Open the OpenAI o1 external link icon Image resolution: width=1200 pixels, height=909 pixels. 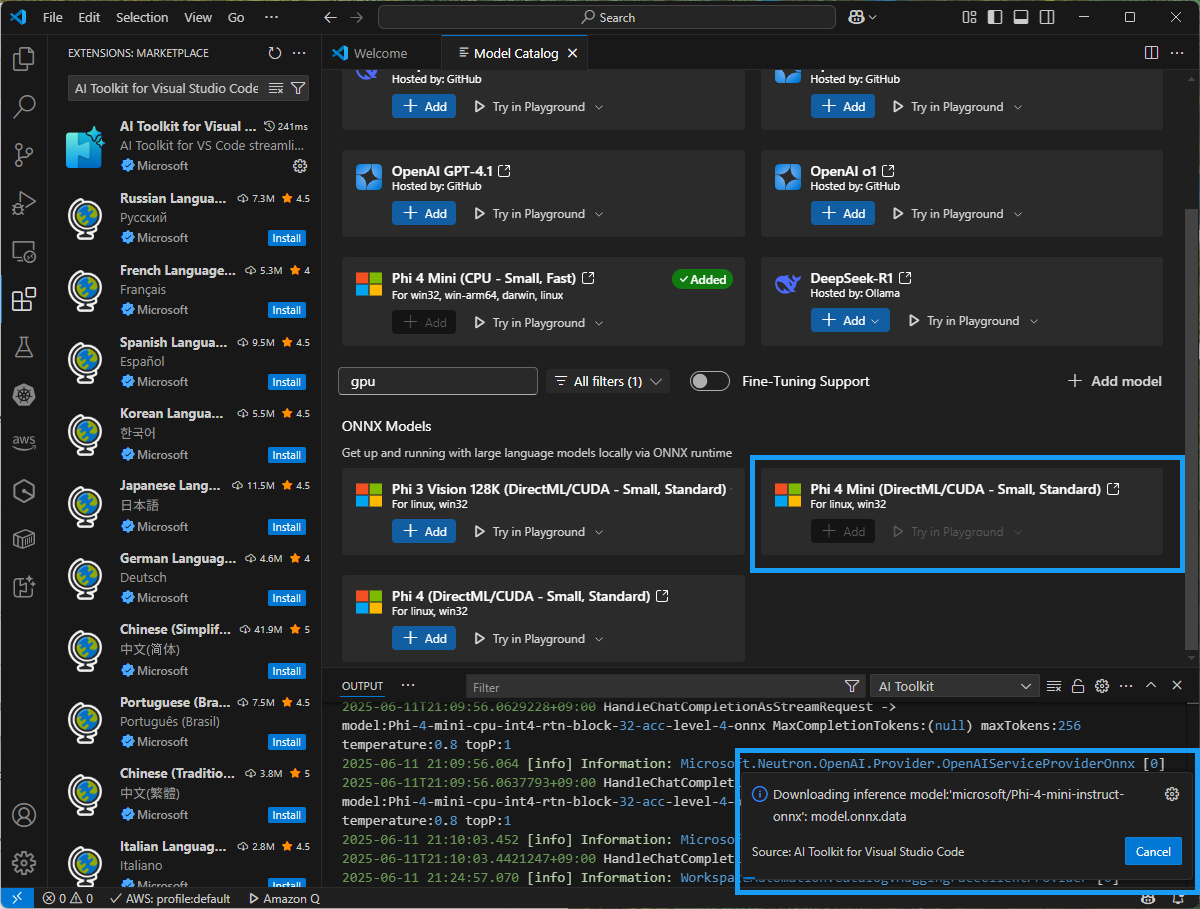coord(888,171)
